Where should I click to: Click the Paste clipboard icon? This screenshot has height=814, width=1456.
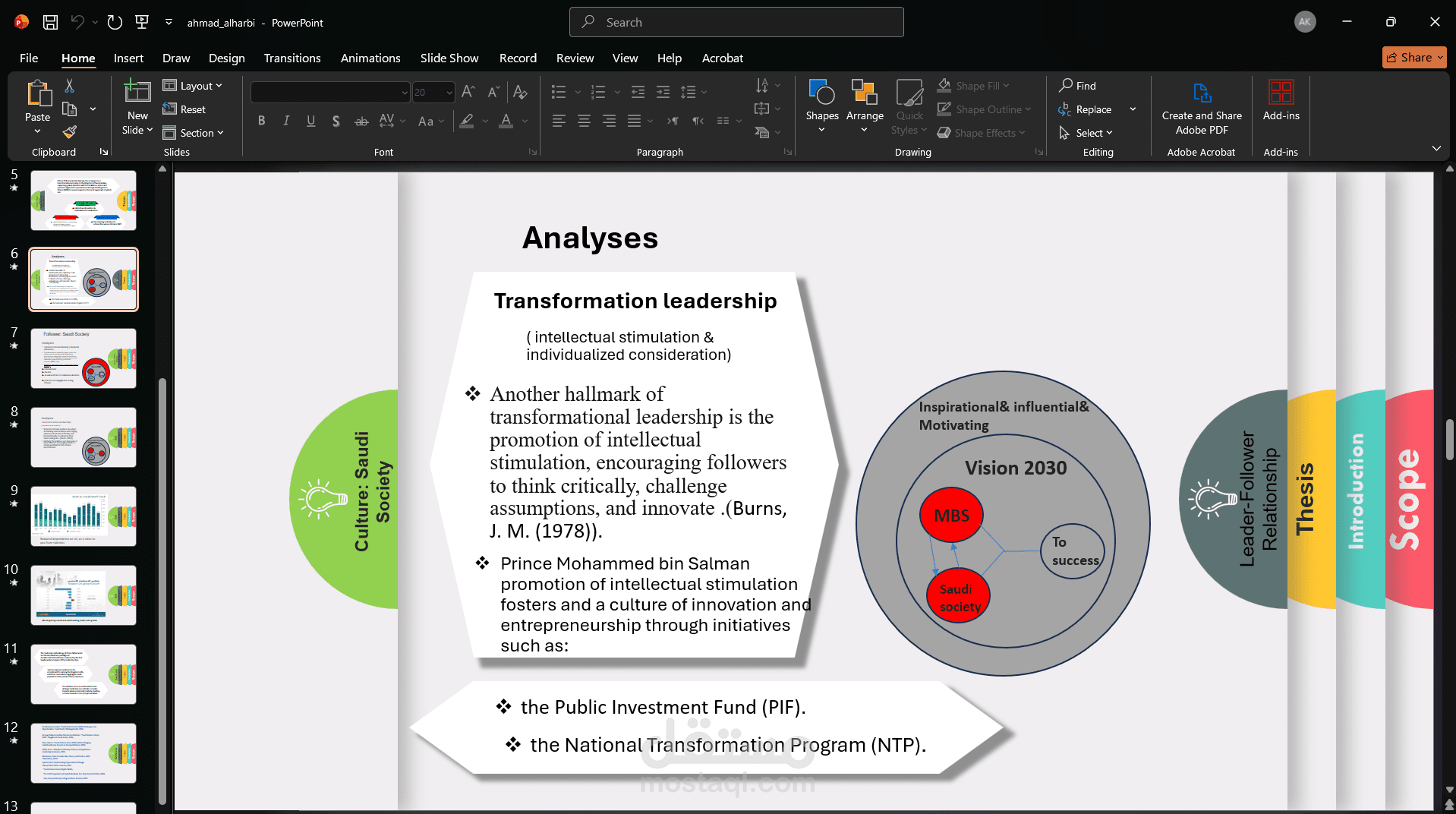pyautogui.click(x=38, y=93)
